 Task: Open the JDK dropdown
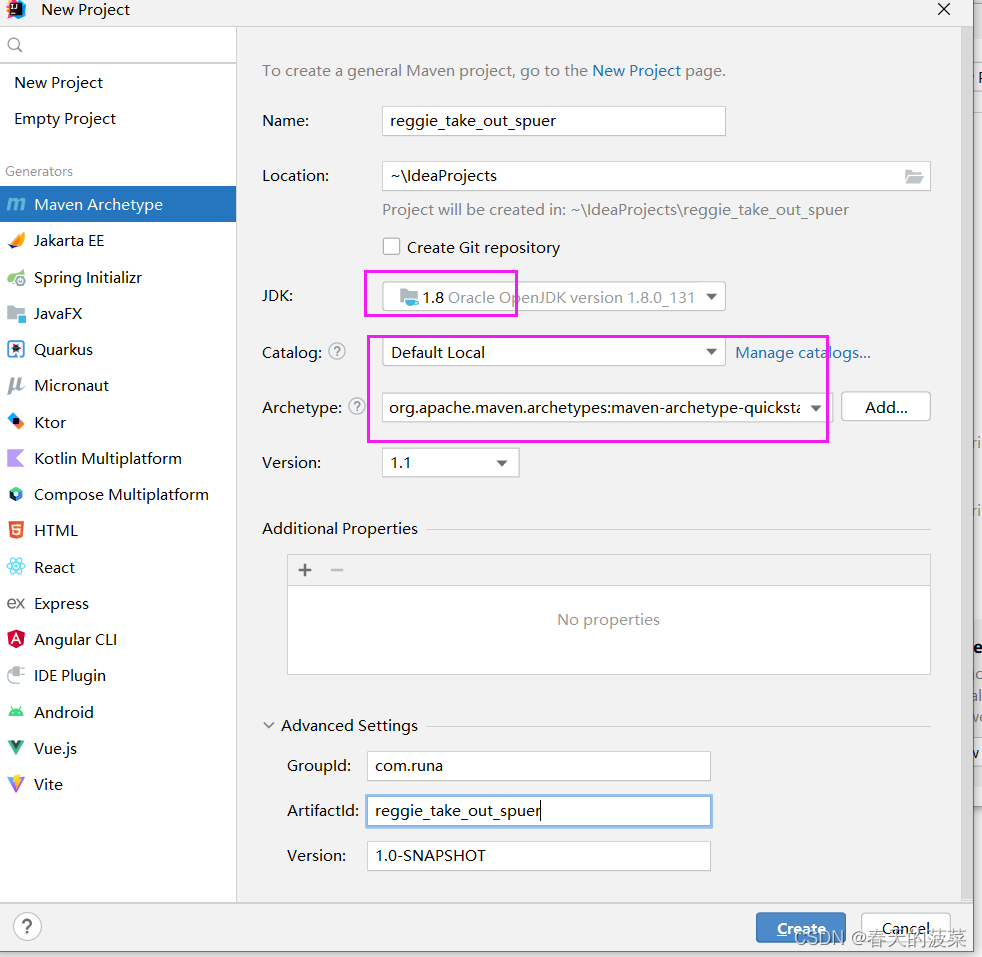554,297
